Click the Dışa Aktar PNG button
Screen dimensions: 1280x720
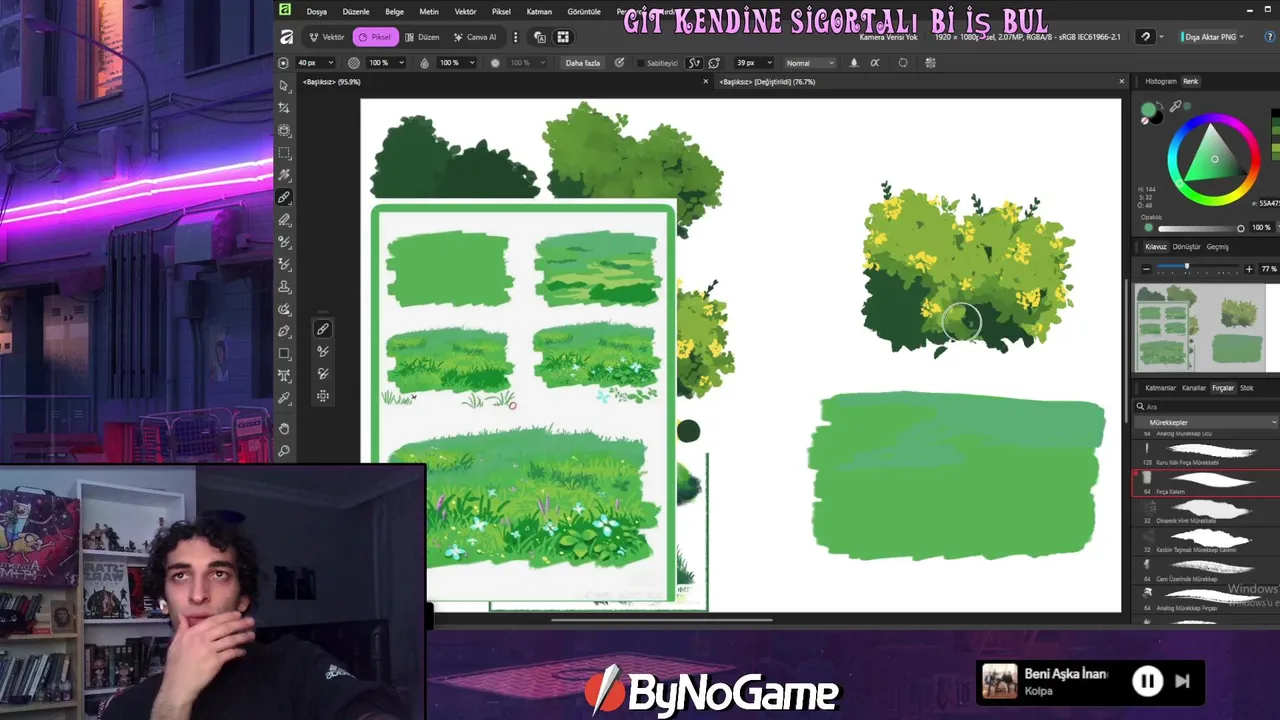coord(1206,37)
